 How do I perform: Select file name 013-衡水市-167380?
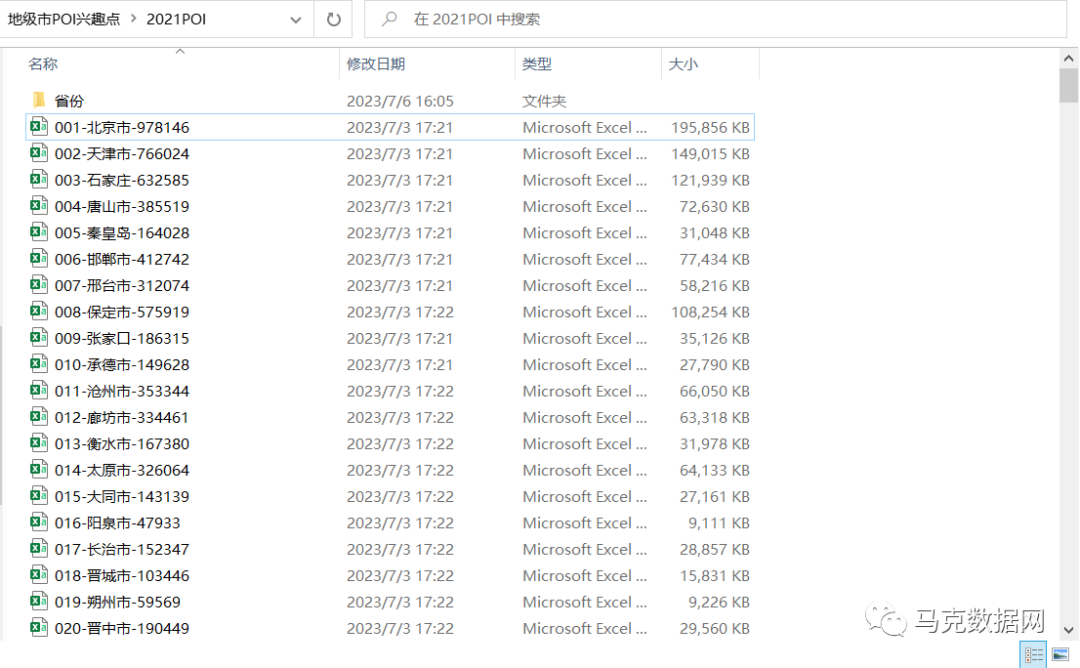122,444
